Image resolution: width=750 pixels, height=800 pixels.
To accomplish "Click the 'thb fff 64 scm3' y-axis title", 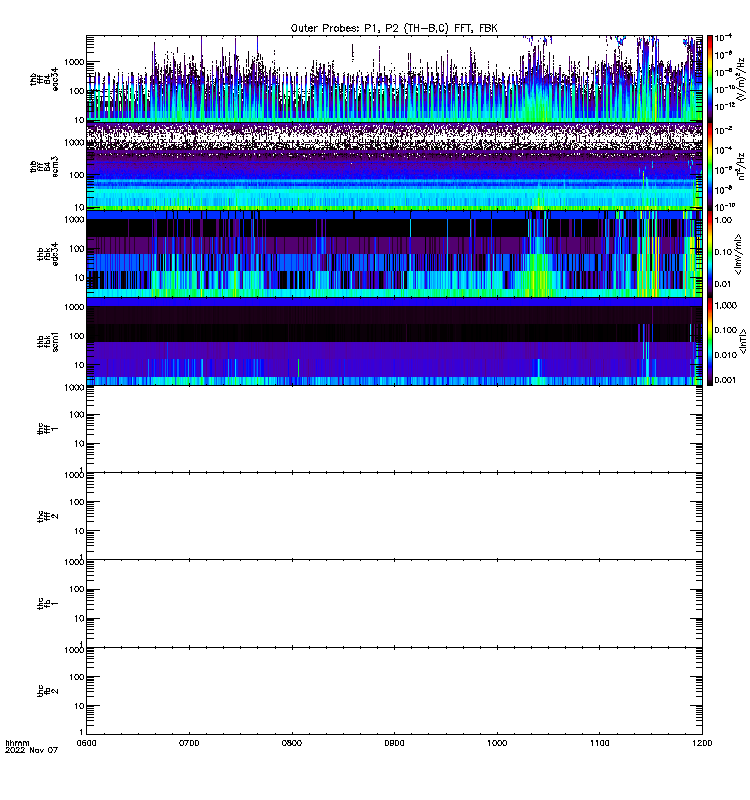I will [44, 167].
